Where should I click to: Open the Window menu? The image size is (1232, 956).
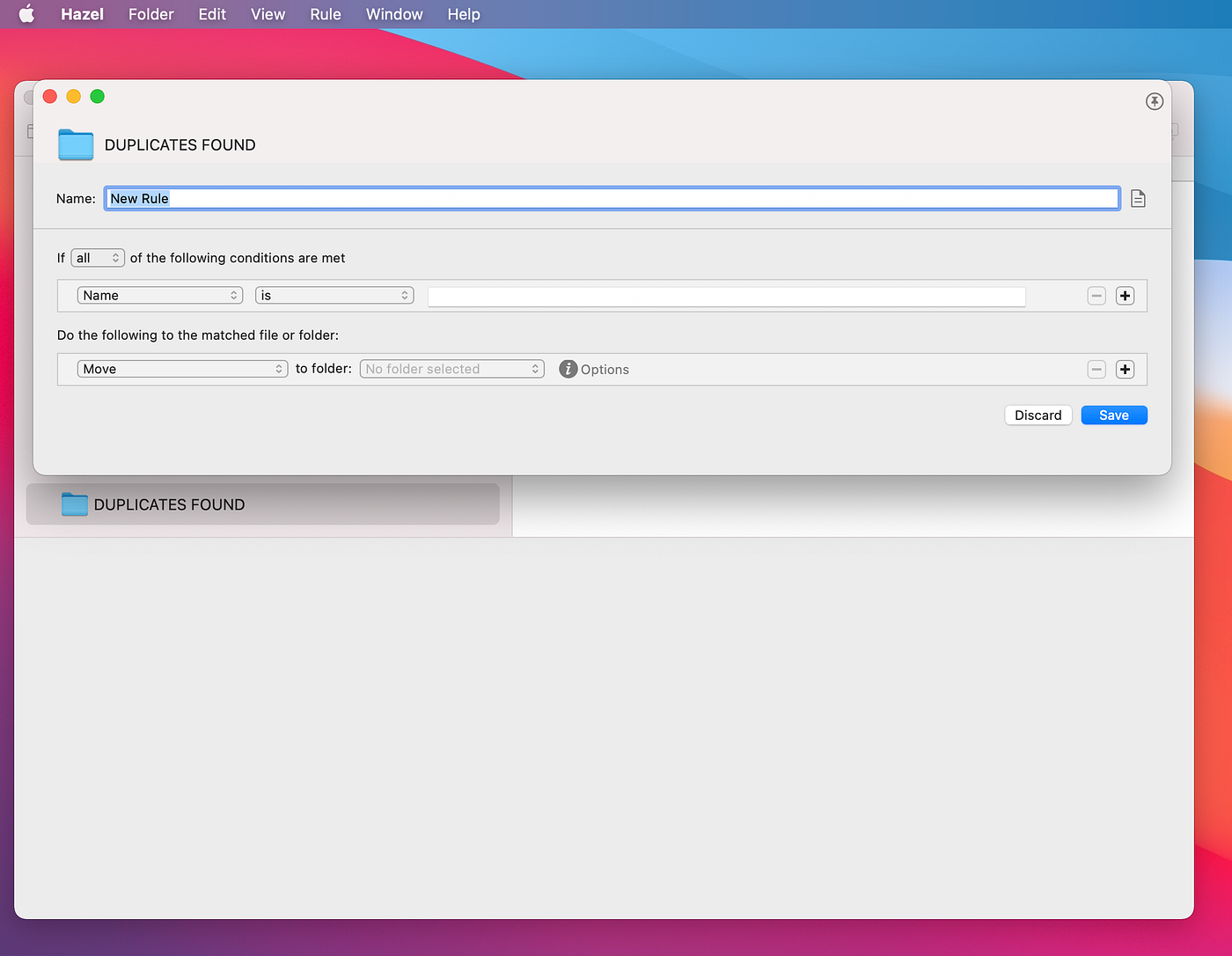point(394,14)
